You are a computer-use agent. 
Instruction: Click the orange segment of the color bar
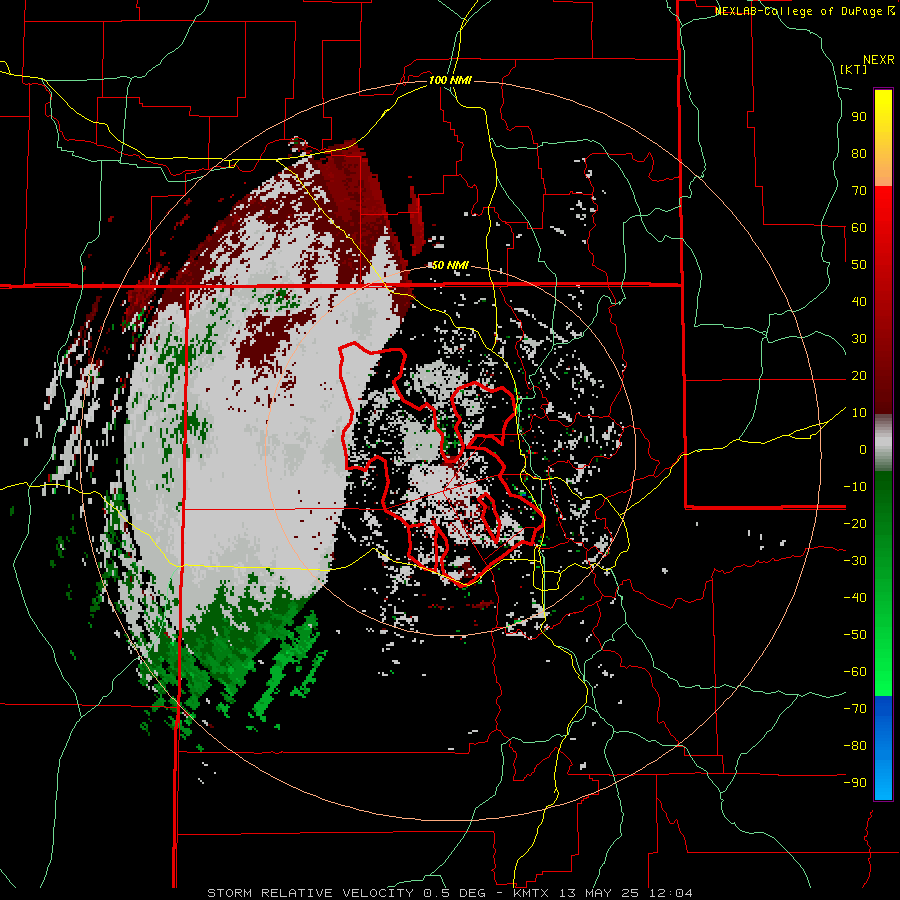[x=883, y=172]
